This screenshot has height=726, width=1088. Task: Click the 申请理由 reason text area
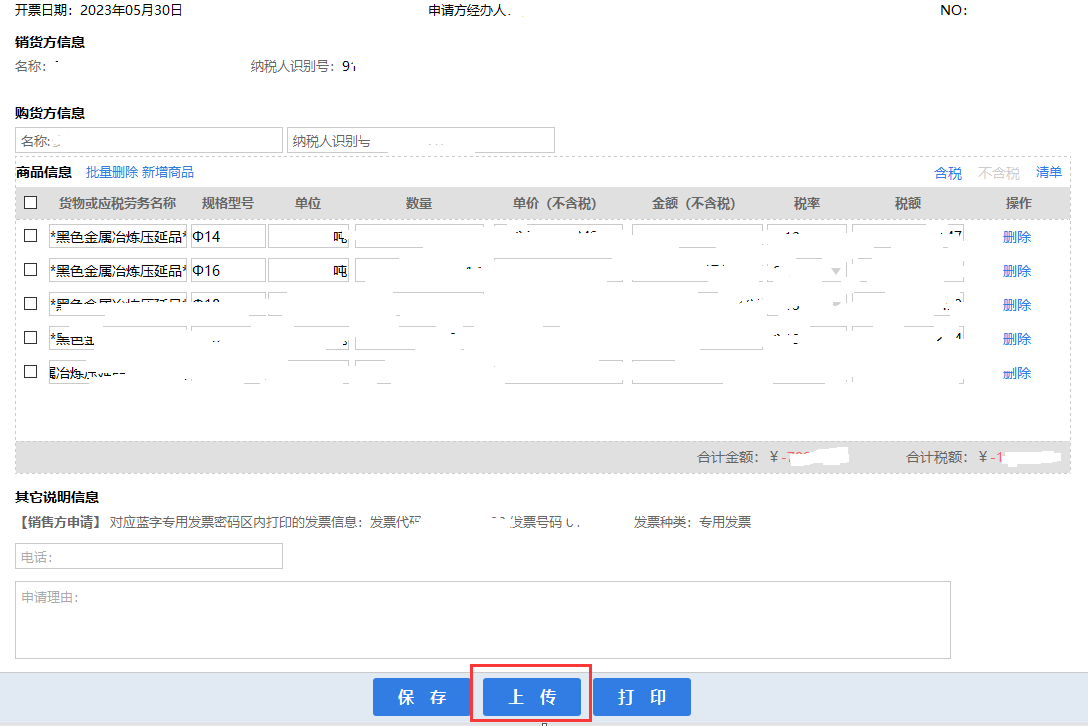click(482, 620)
